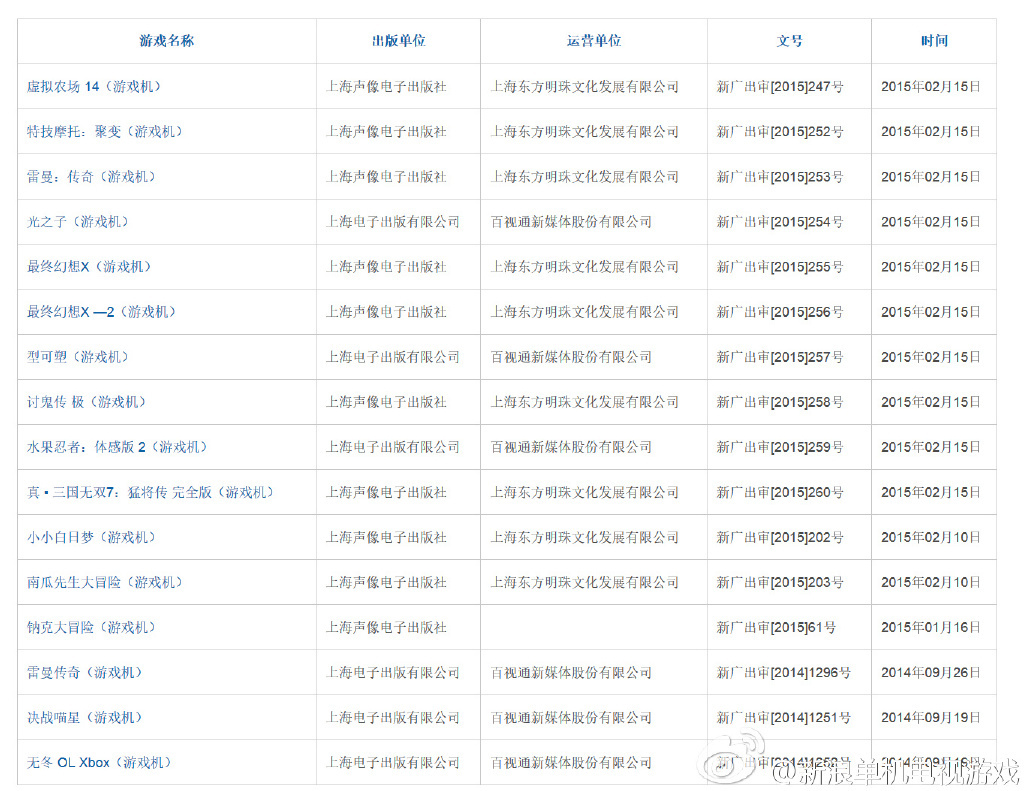Viewport: 1024px width, 791px height.
Task: Select document number 新广出审[2015]258号
Action: (x=780, y=402)
